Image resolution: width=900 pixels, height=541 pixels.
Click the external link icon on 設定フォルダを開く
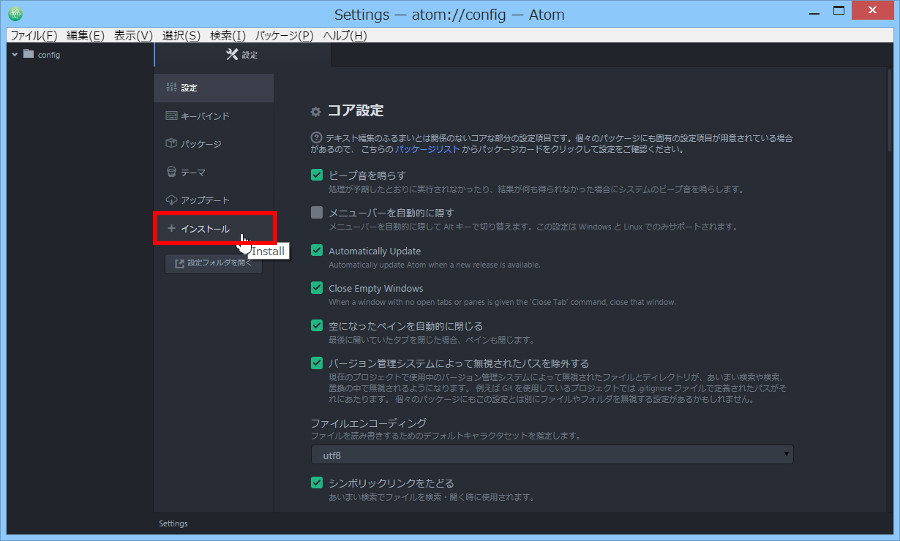pyautogui.click(x=179, y=263)
